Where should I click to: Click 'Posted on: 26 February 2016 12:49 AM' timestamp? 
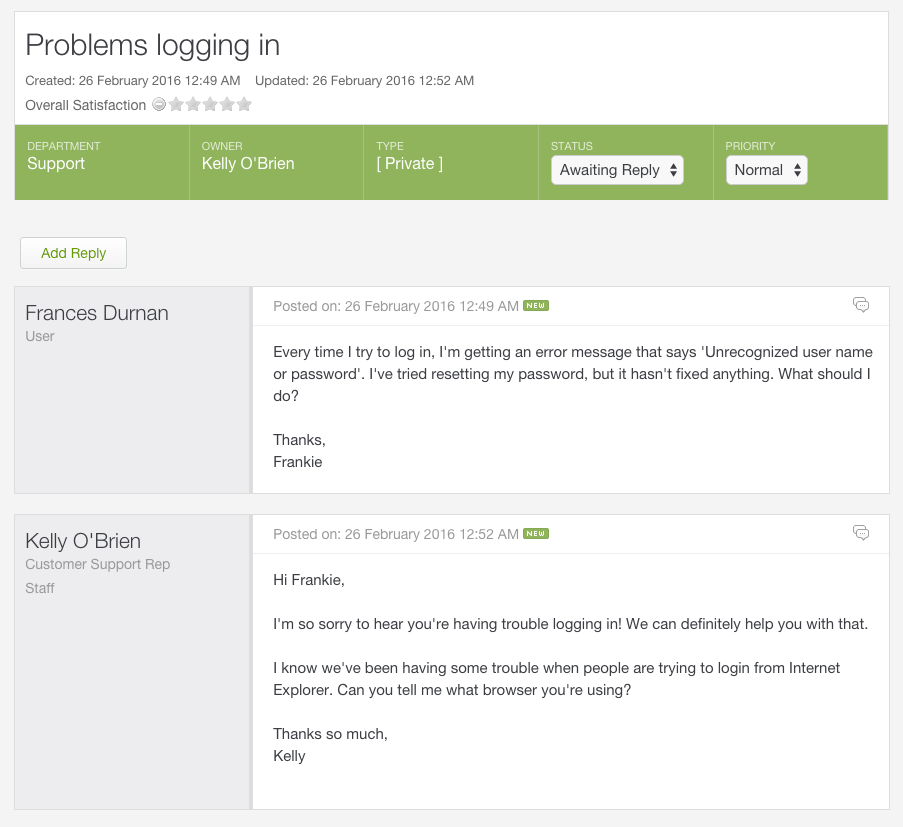point(396,306)
